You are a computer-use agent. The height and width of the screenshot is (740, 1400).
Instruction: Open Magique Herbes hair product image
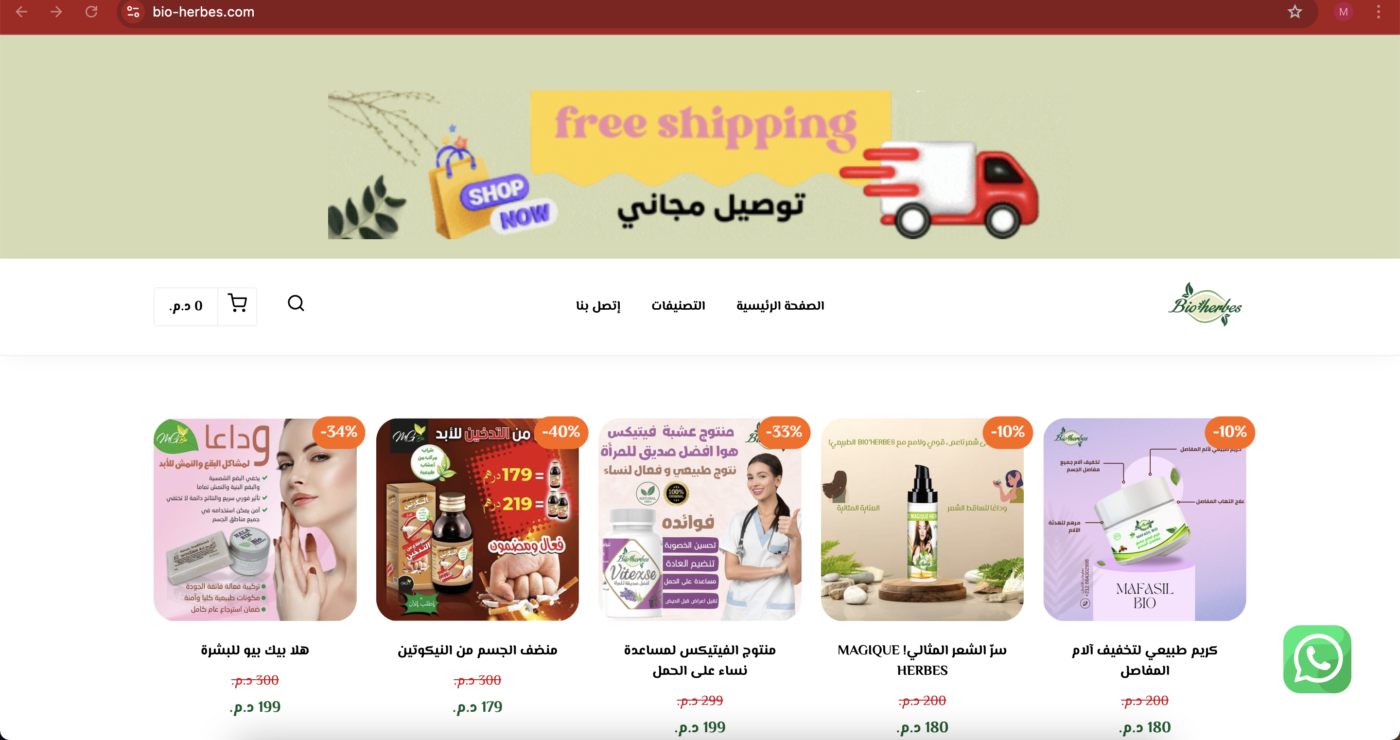click(922, 519)
